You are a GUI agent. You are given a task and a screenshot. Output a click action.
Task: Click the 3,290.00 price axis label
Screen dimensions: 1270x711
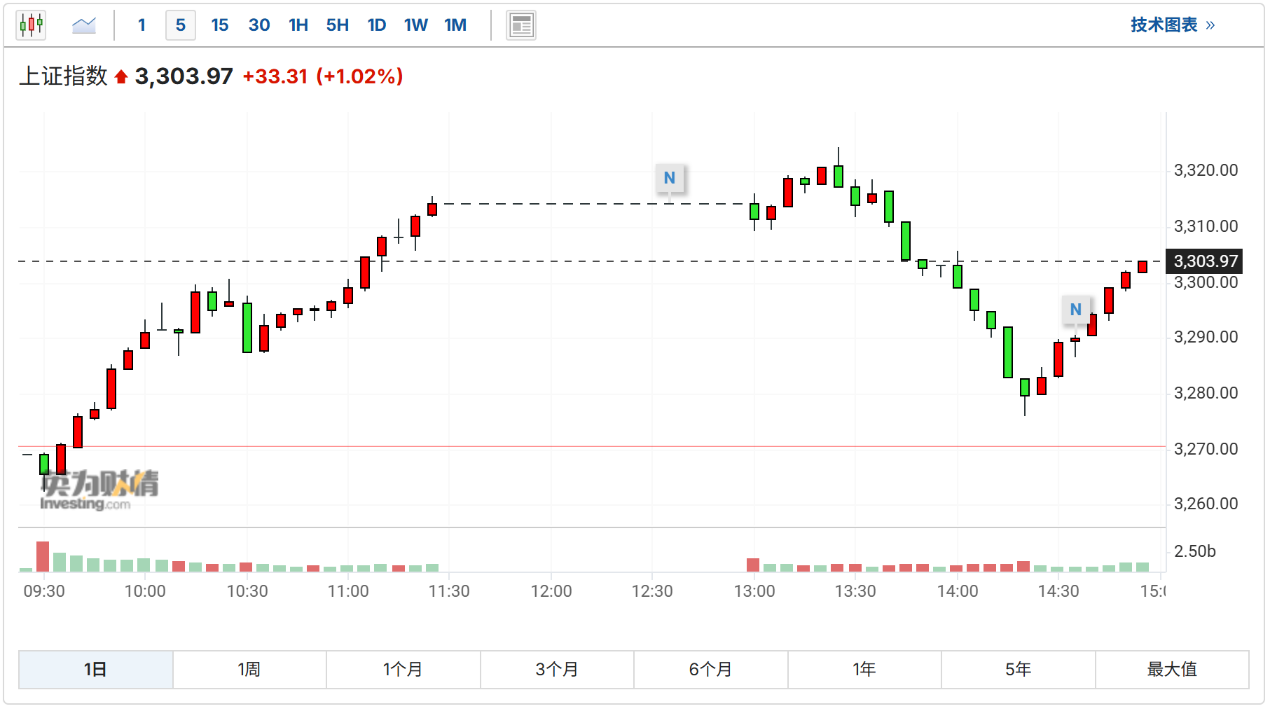point(1206,337)
